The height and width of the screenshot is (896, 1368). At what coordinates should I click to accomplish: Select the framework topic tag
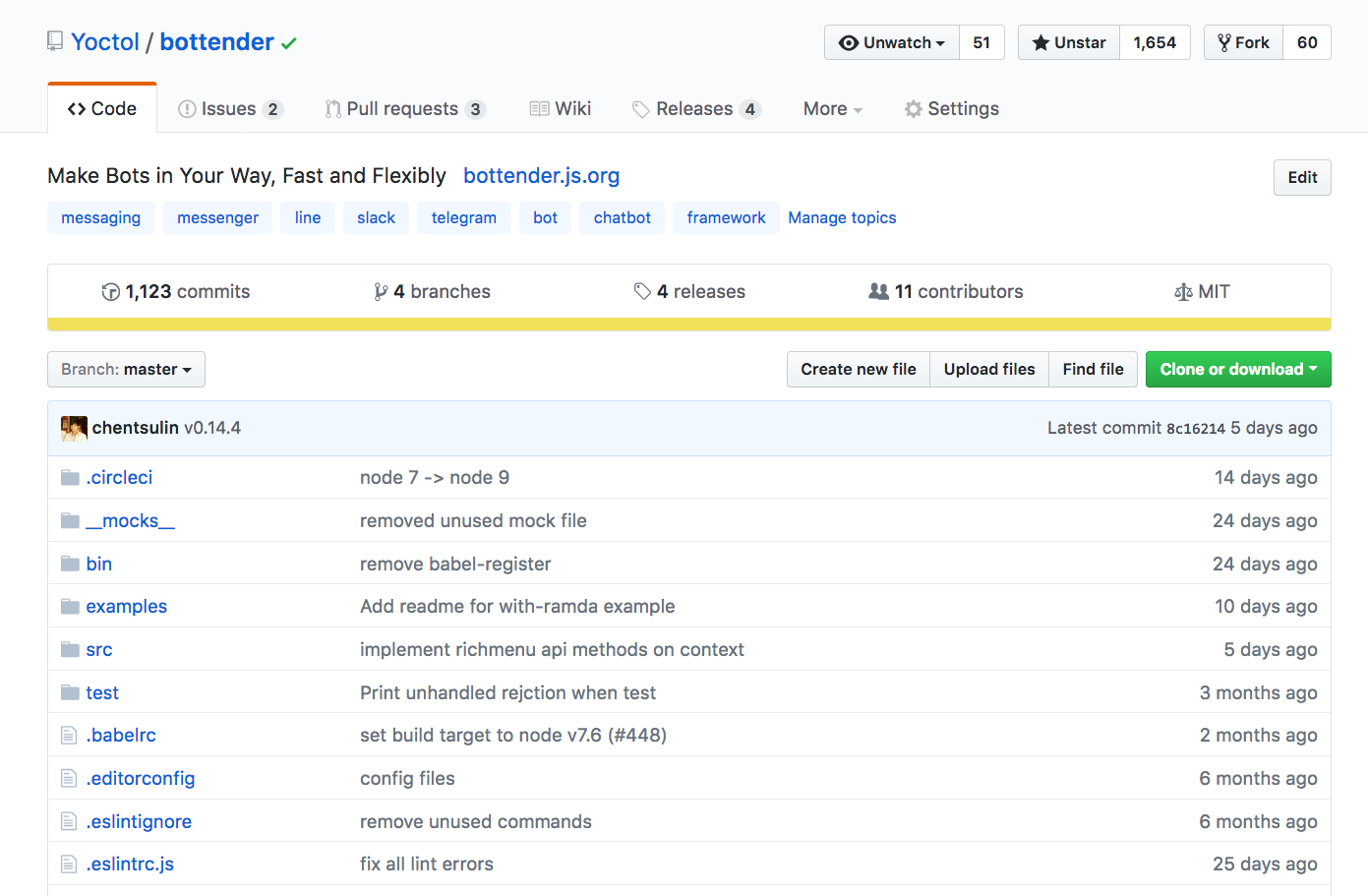click(x=726, y=217)
